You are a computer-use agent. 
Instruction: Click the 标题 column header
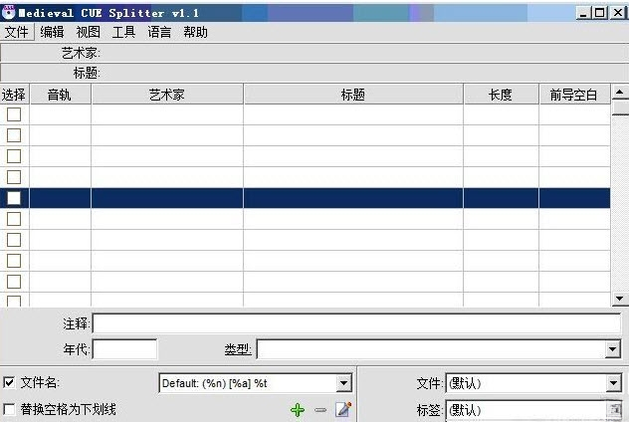[x=353, y=95]
